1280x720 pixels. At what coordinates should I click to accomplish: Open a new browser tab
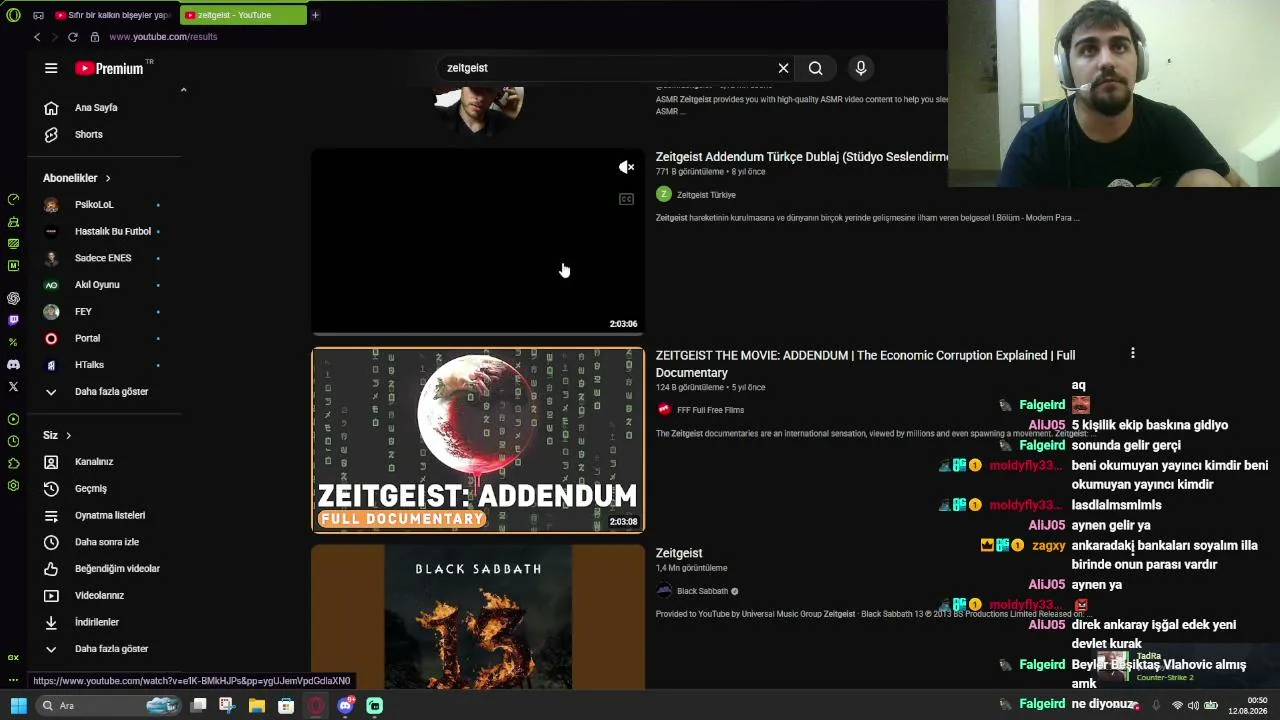point(315,15)
